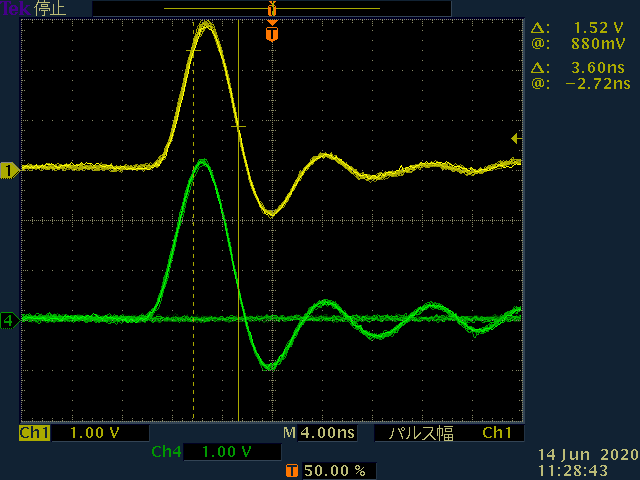The height and width of the screenshot is (480, 640).
Task: Click the cursor time readout -2.72ns
Action: [x=598, y=84]
